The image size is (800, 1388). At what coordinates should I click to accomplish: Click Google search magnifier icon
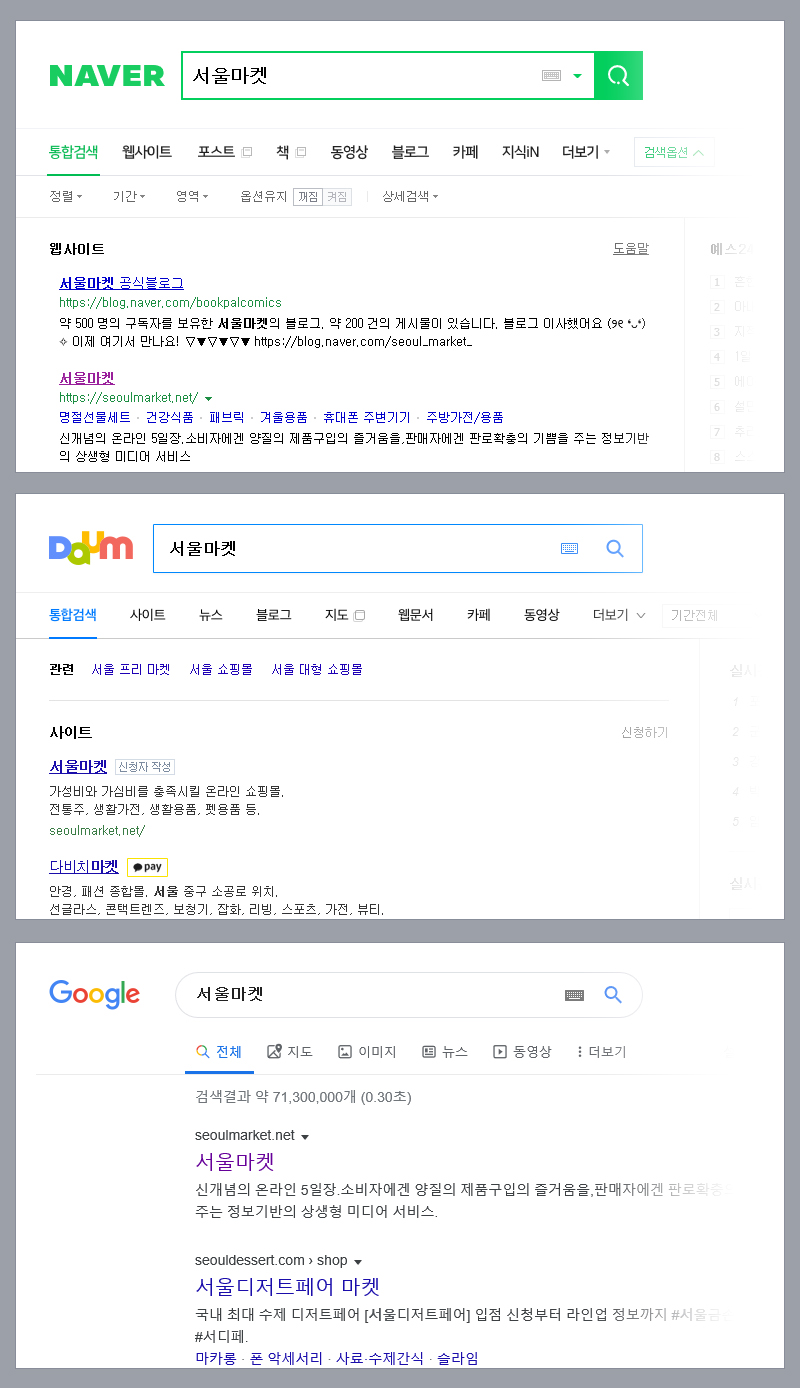[613, 995]
